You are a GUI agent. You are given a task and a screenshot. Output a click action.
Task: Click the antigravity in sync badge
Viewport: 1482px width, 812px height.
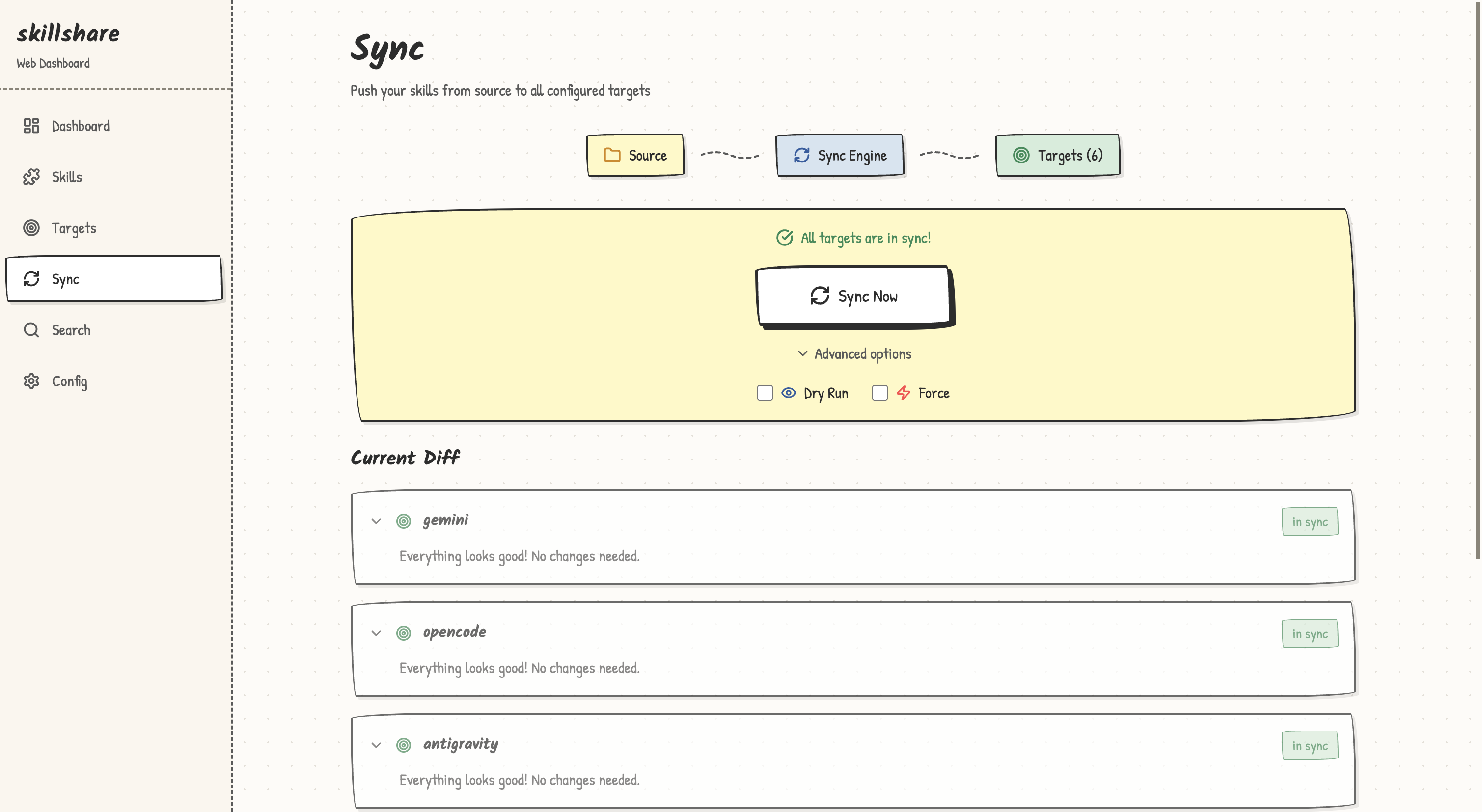(1310, 746)
